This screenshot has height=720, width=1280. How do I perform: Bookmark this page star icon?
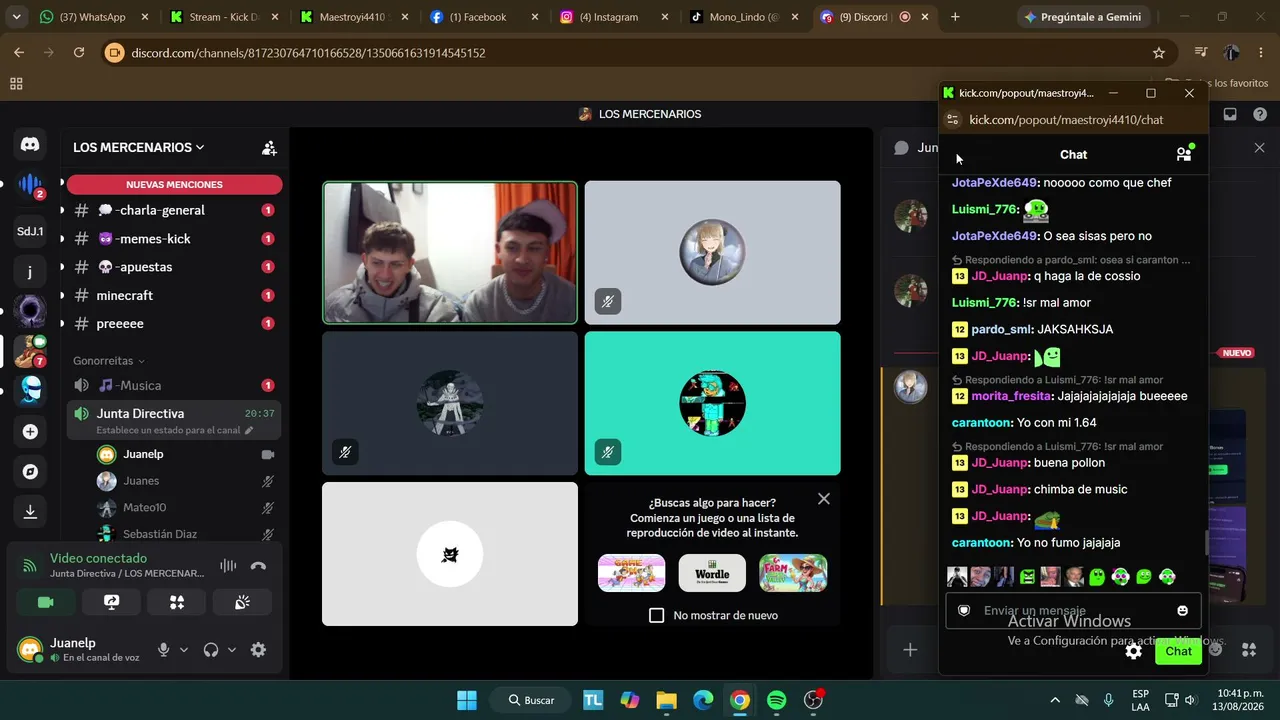point(1159,53)
